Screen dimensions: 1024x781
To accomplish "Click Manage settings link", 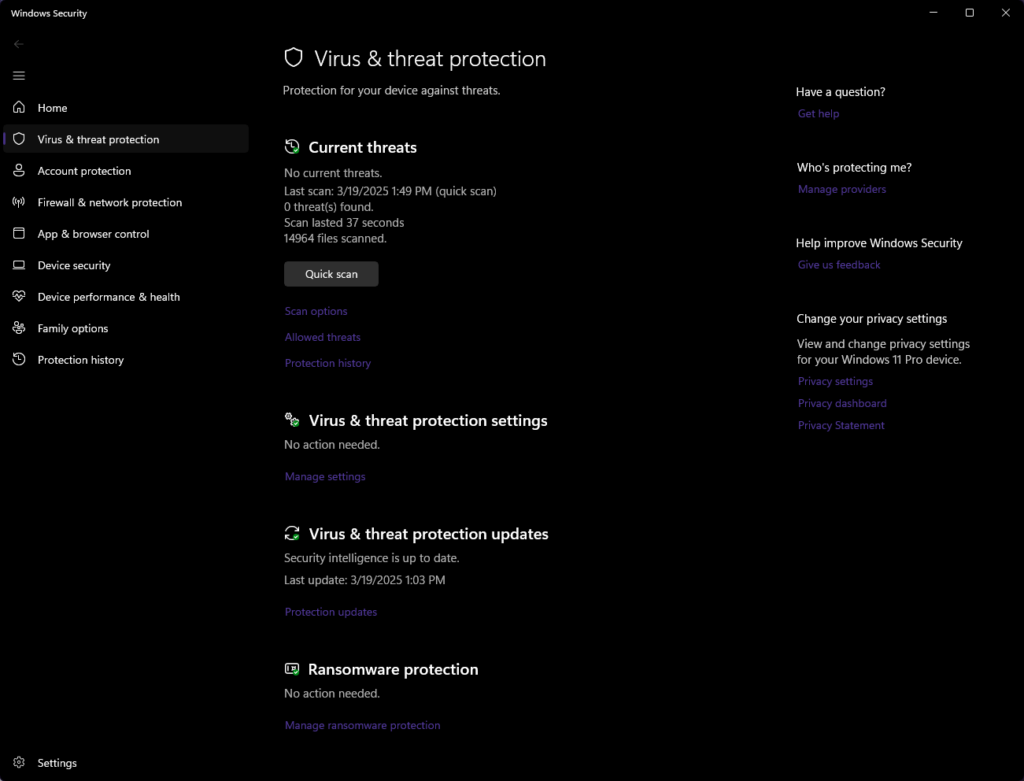I will (325, 477).
